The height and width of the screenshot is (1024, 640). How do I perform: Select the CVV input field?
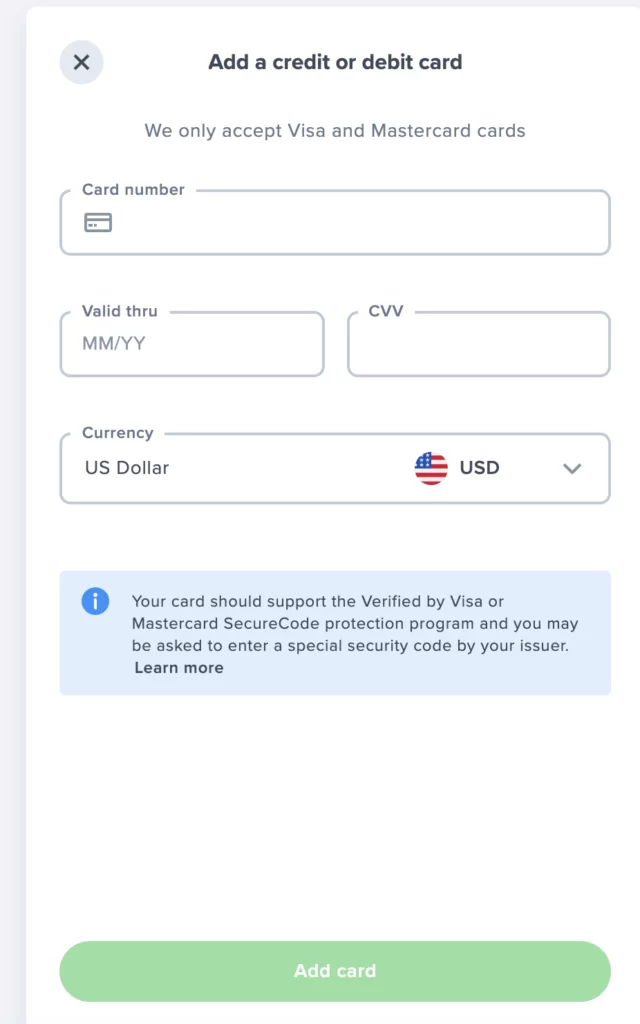(478, 343)
